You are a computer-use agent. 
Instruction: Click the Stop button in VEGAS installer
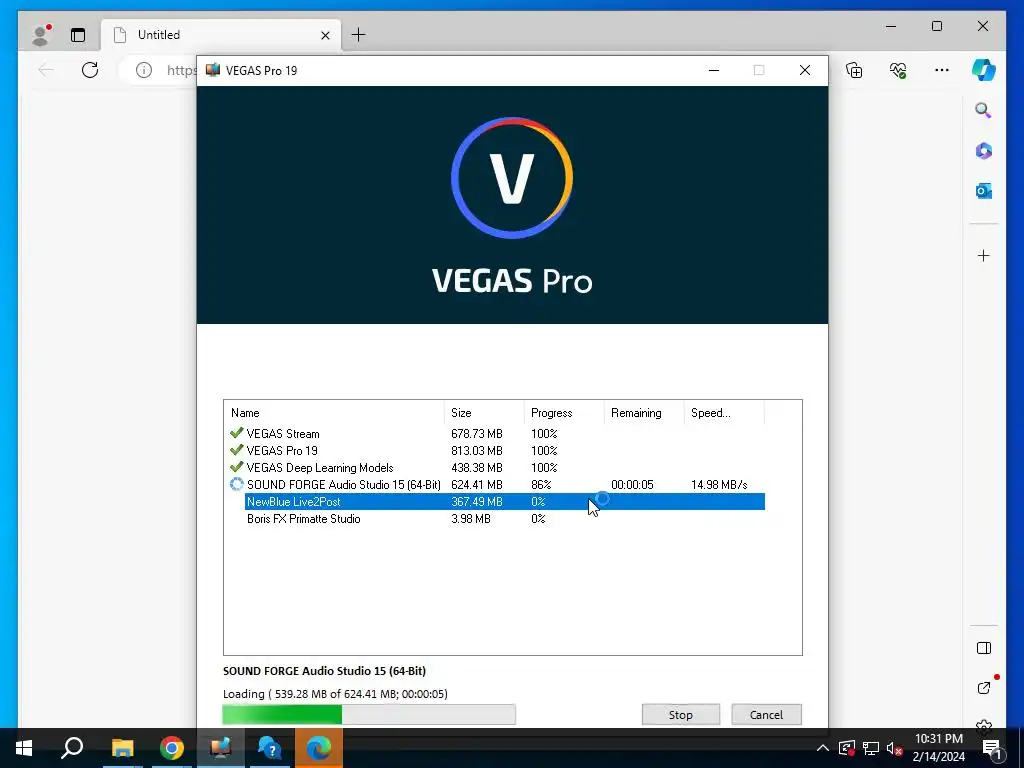680,714
